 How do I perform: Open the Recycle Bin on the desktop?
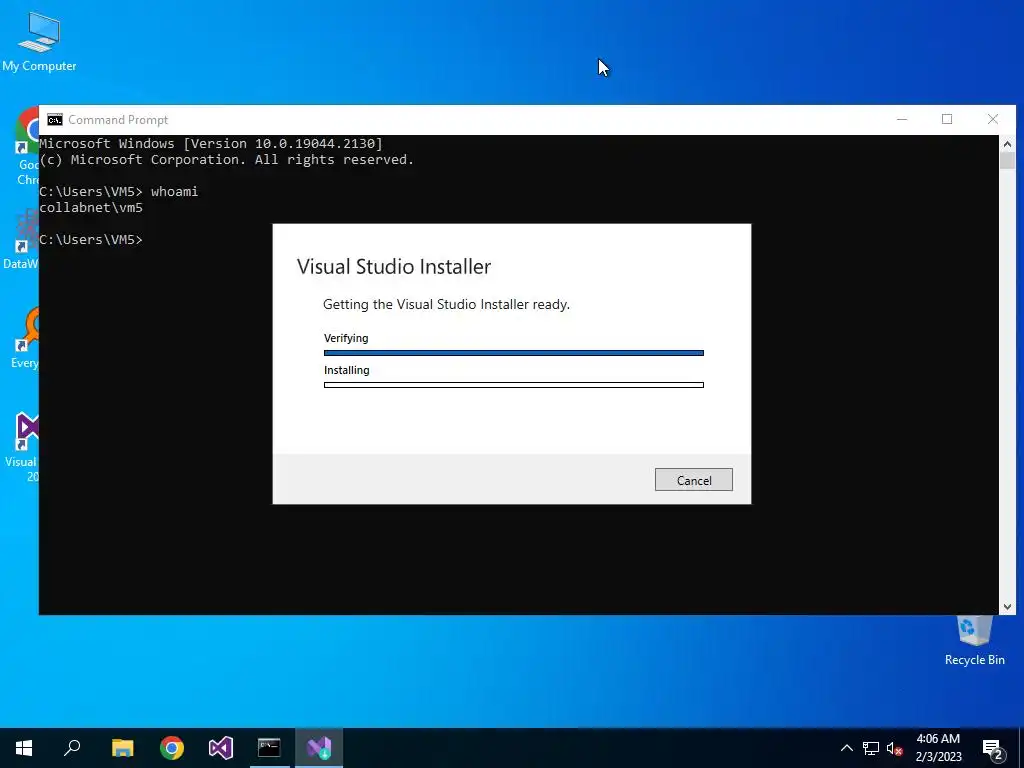click(x=974, y=641)
